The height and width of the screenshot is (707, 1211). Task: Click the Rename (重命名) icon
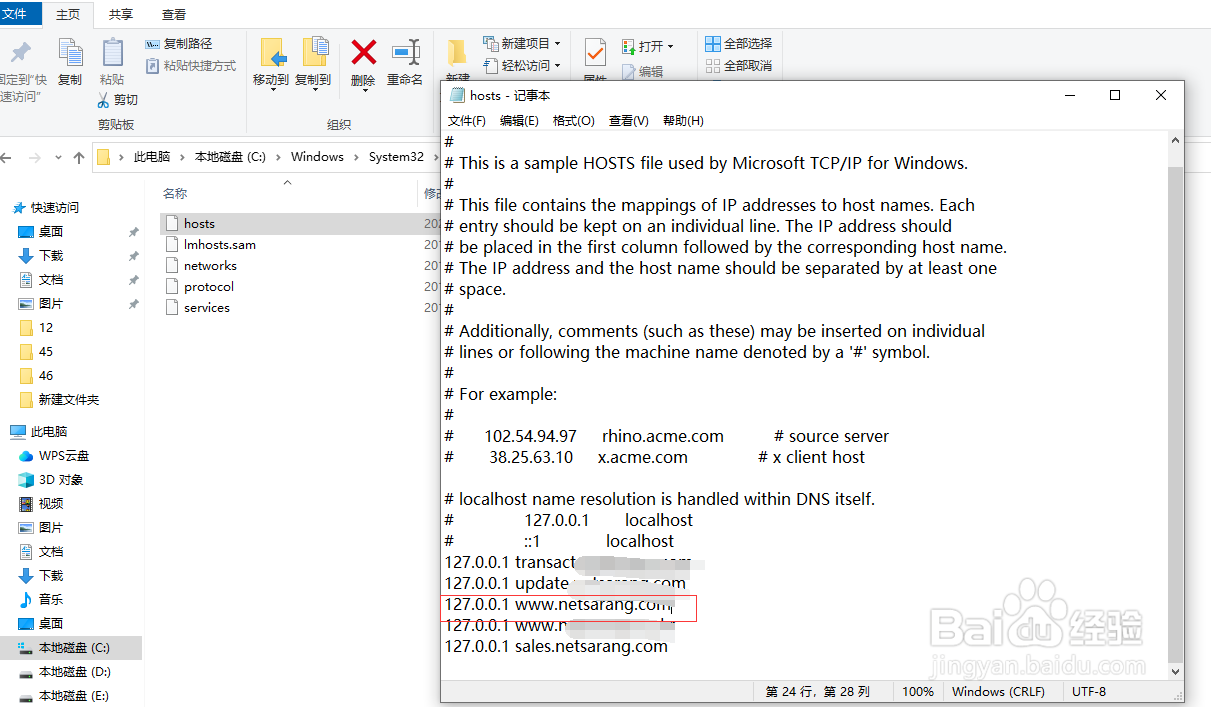(x=405, y=53)
